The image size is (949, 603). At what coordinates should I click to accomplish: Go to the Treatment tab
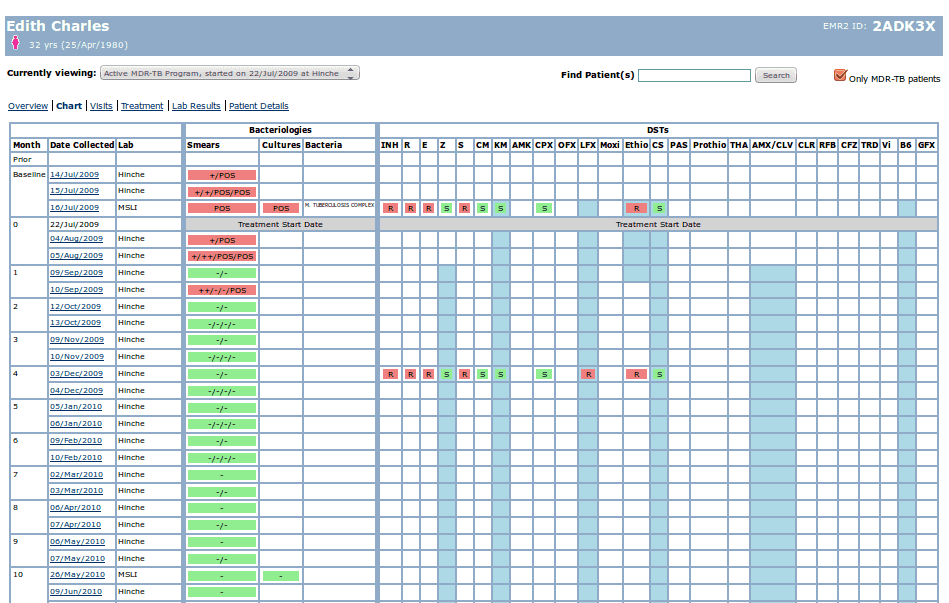click(x=142, y=106)
